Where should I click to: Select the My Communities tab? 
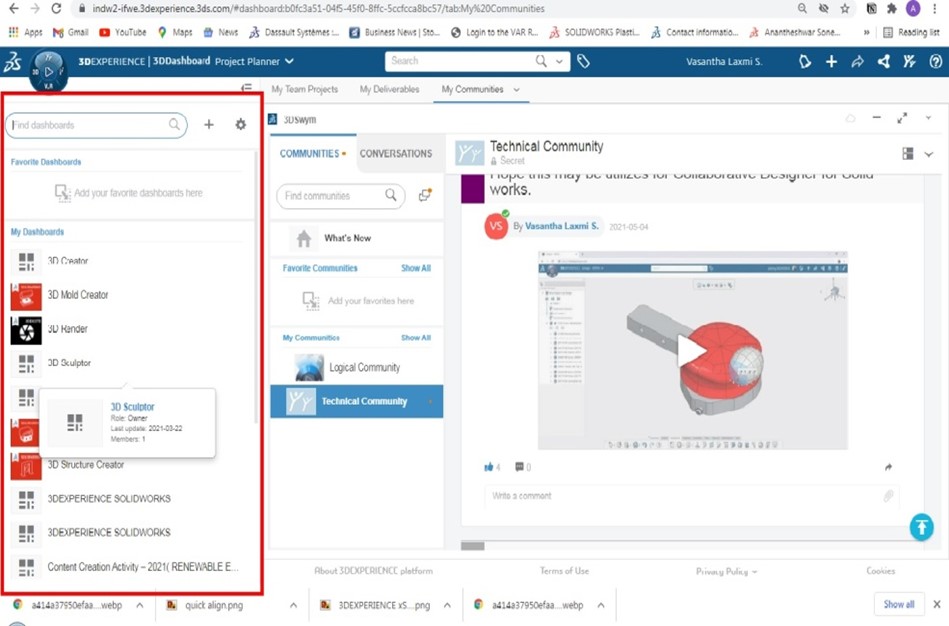pos(472,89)
